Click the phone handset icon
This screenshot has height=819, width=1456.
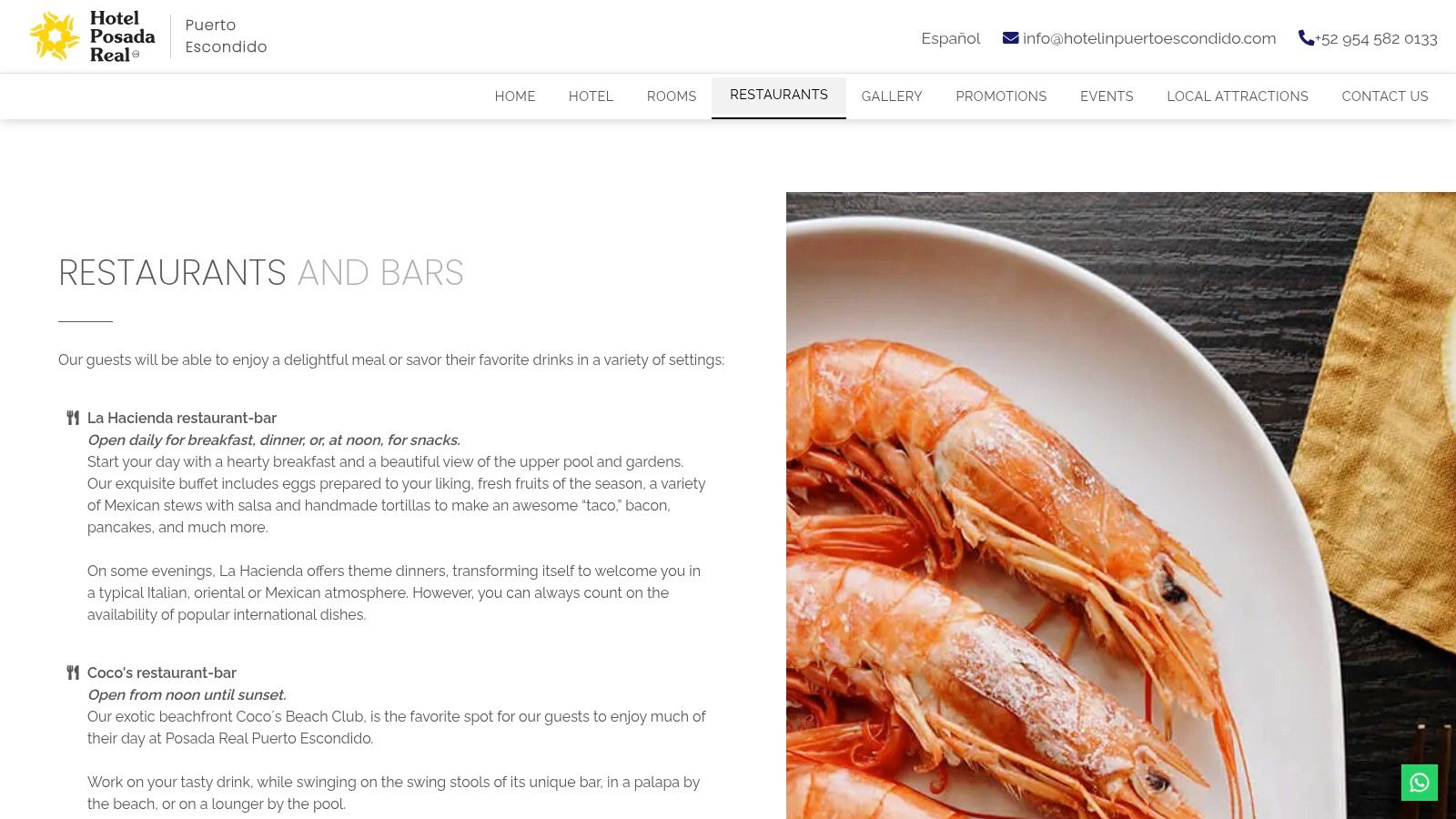point(1306,37)
